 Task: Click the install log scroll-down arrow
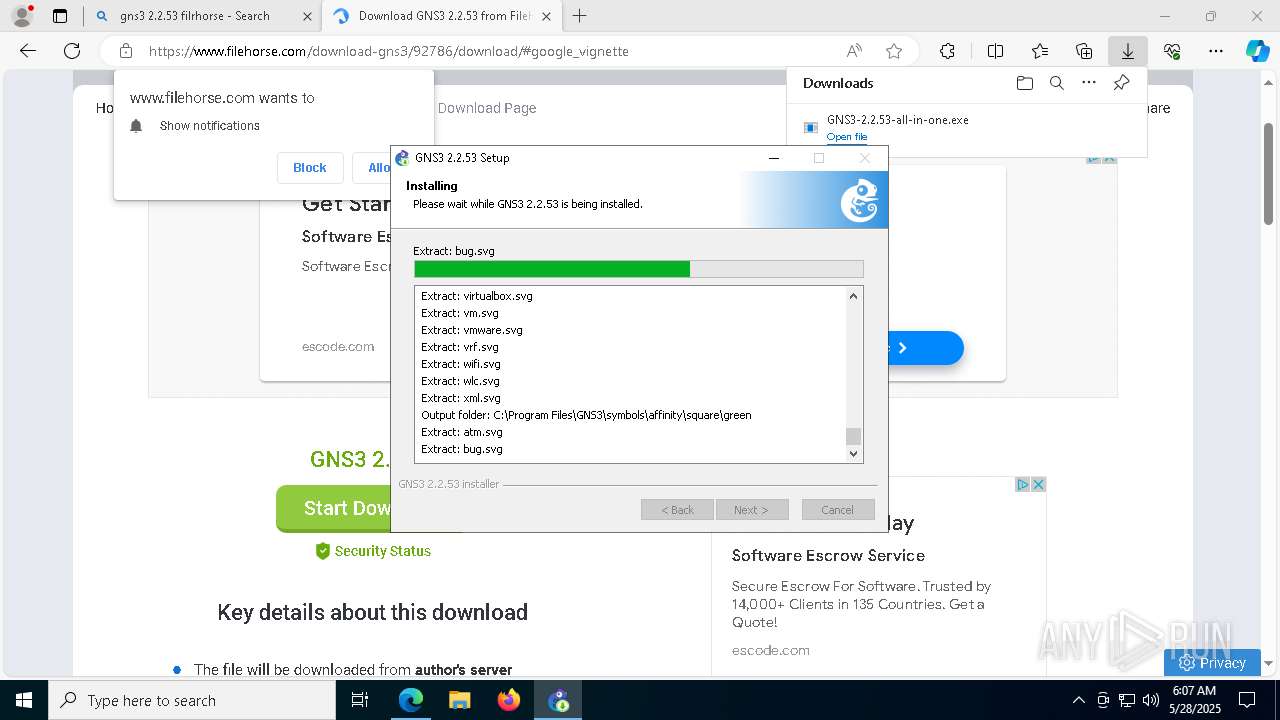pyautogui.click(x=853, y=453)
